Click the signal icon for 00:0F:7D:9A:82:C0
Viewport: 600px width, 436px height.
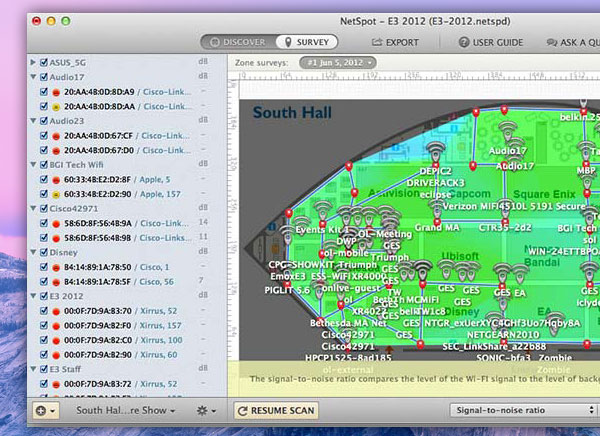tap(56, 340)
